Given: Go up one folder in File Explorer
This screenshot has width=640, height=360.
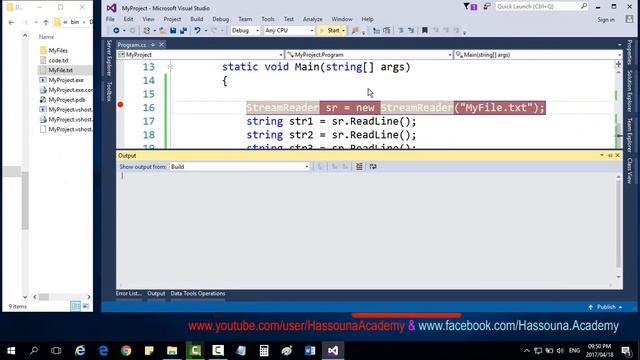Looking at the screenshot, I should pyautogui.click(x=46, y=22).
